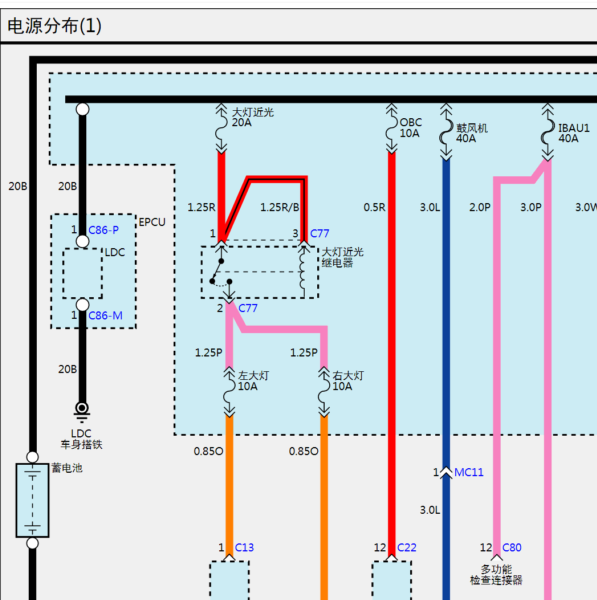Click the IBAU1 40A fuse symbol
This screenshot has height=600, width=597.
[548, 131]
